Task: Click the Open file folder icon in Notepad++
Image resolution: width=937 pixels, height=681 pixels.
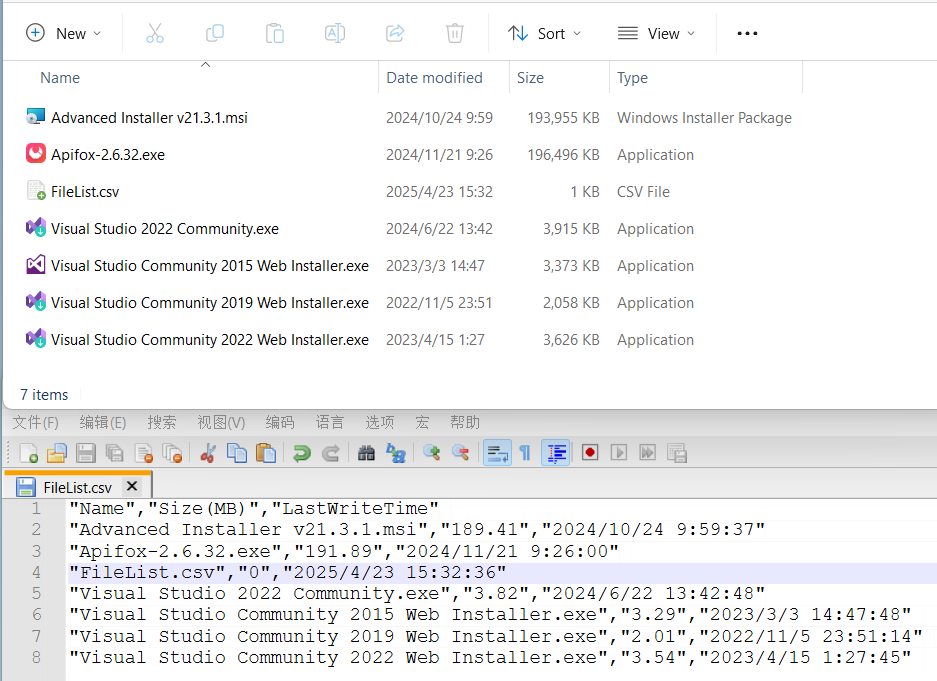Action: click(x=57, y=453)
